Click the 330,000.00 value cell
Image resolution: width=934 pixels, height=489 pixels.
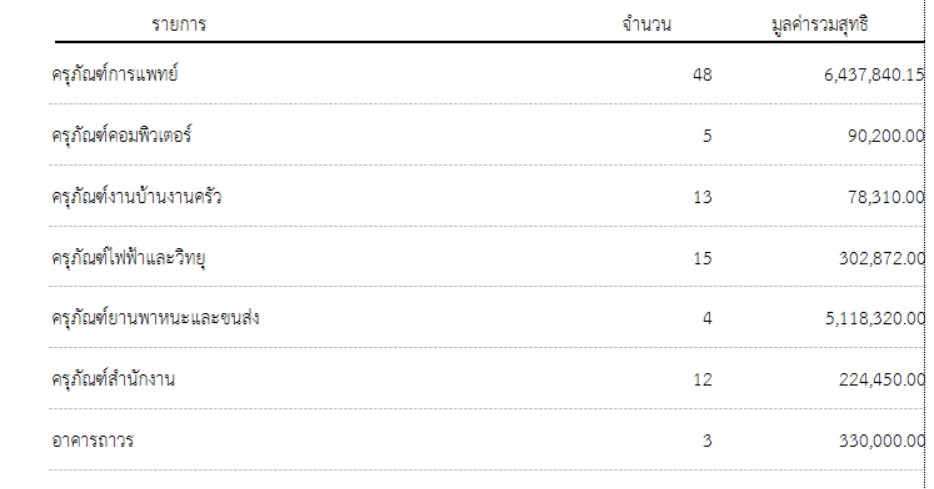[x=877, y=444]
